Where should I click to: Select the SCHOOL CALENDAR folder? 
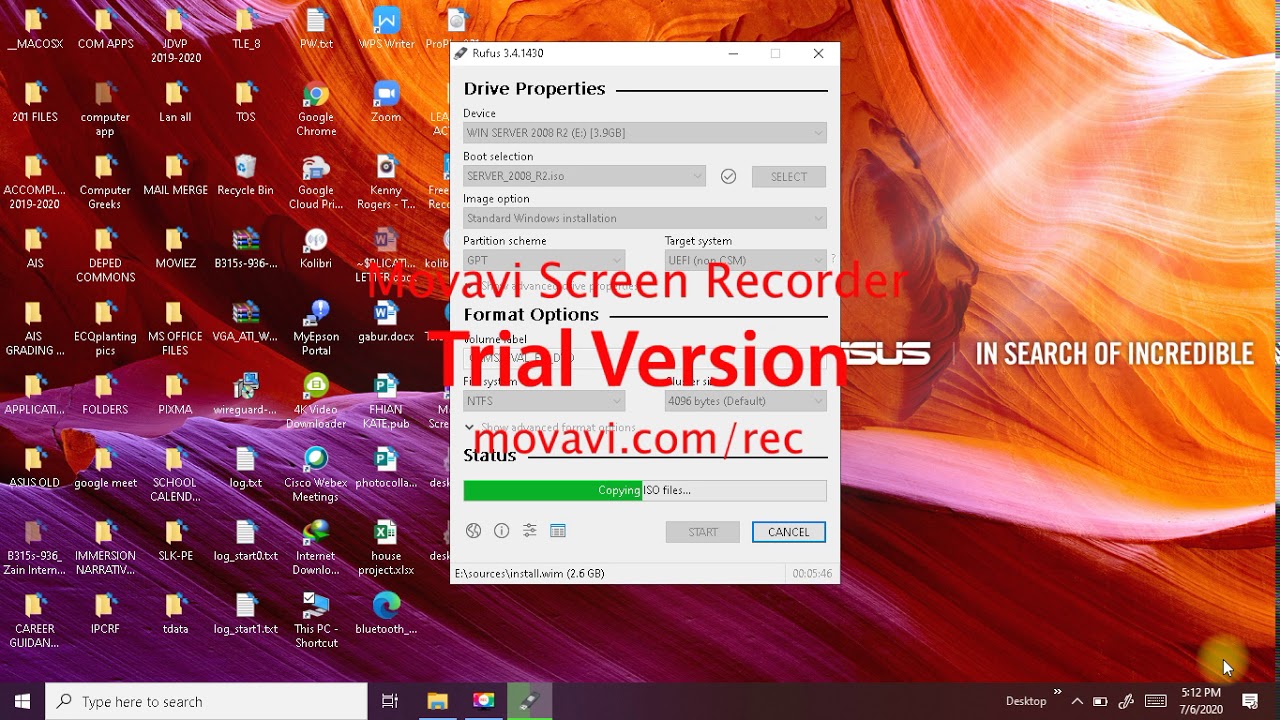coord(175,475)
